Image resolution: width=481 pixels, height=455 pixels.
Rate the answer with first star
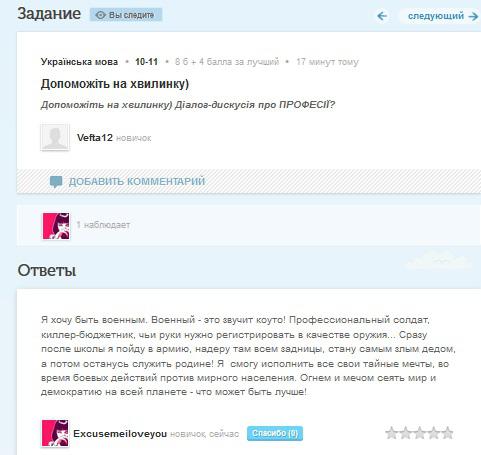click(391, 433)
